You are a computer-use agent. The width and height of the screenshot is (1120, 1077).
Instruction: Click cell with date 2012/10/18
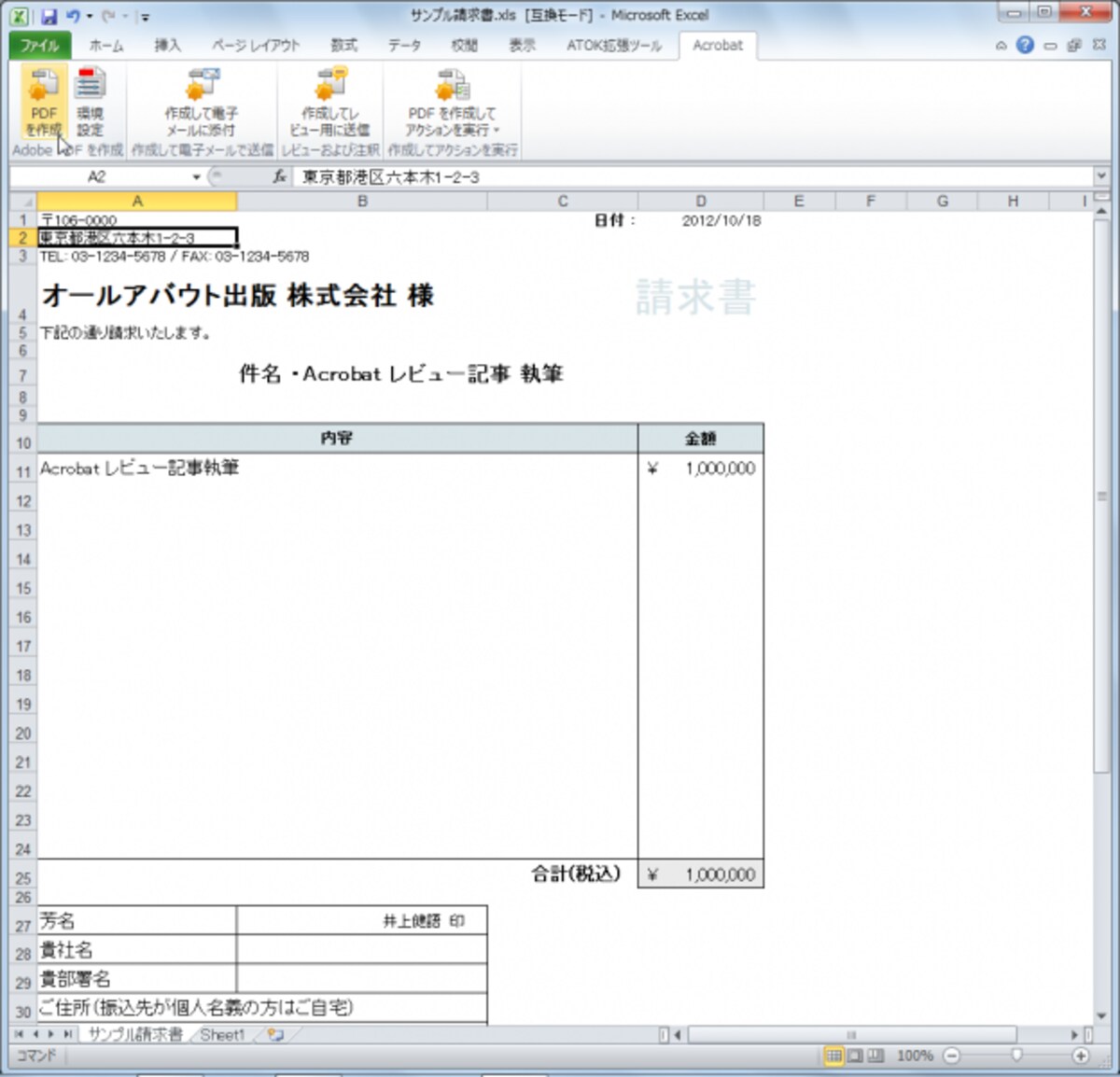[701, 220]
